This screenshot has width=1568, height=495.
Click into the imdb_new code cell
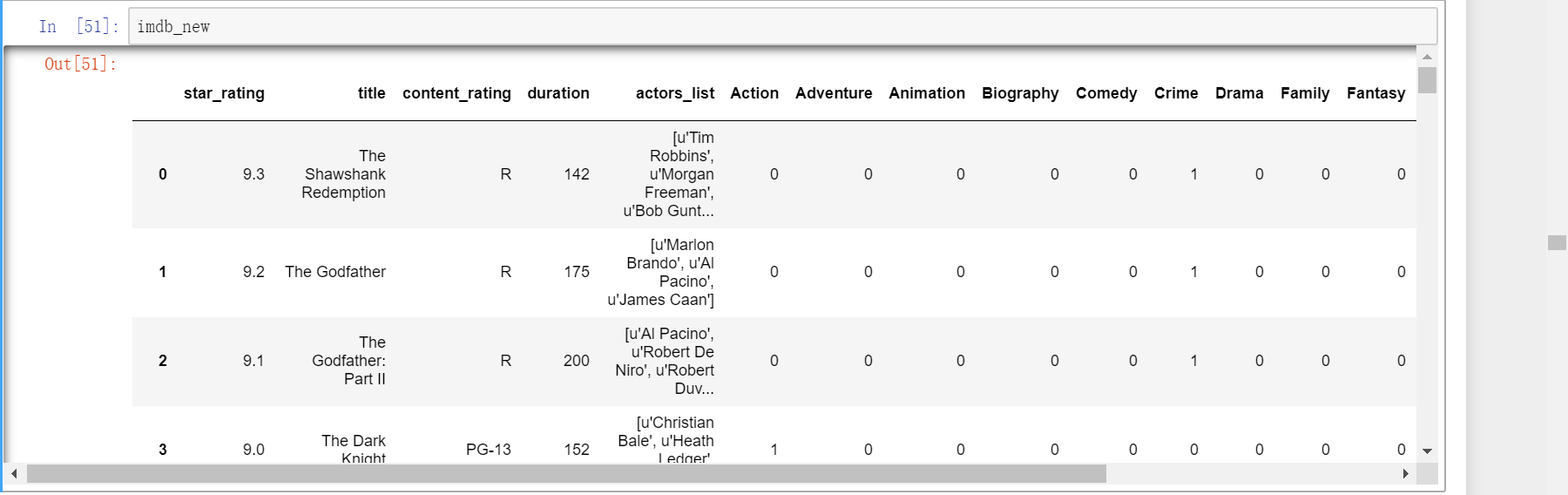coord(782,27)
